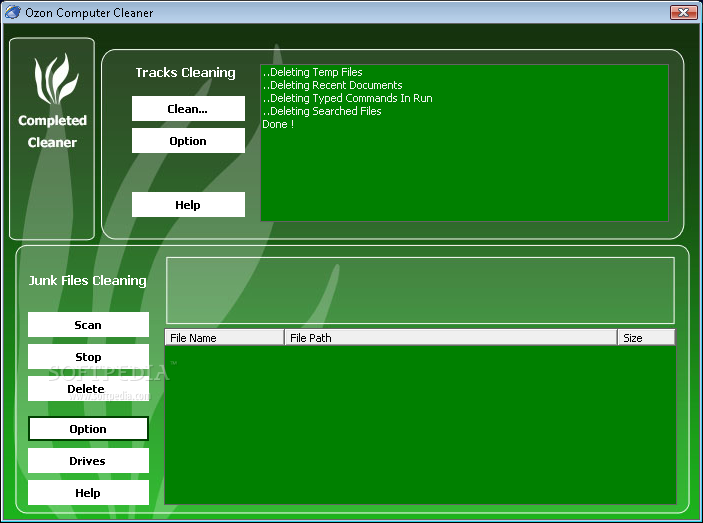This screenshot has width=703, height=523.
Task: Click the 'Junk Files Cleaning' heading
Action: pyautogui.click(x=88, y=281)
